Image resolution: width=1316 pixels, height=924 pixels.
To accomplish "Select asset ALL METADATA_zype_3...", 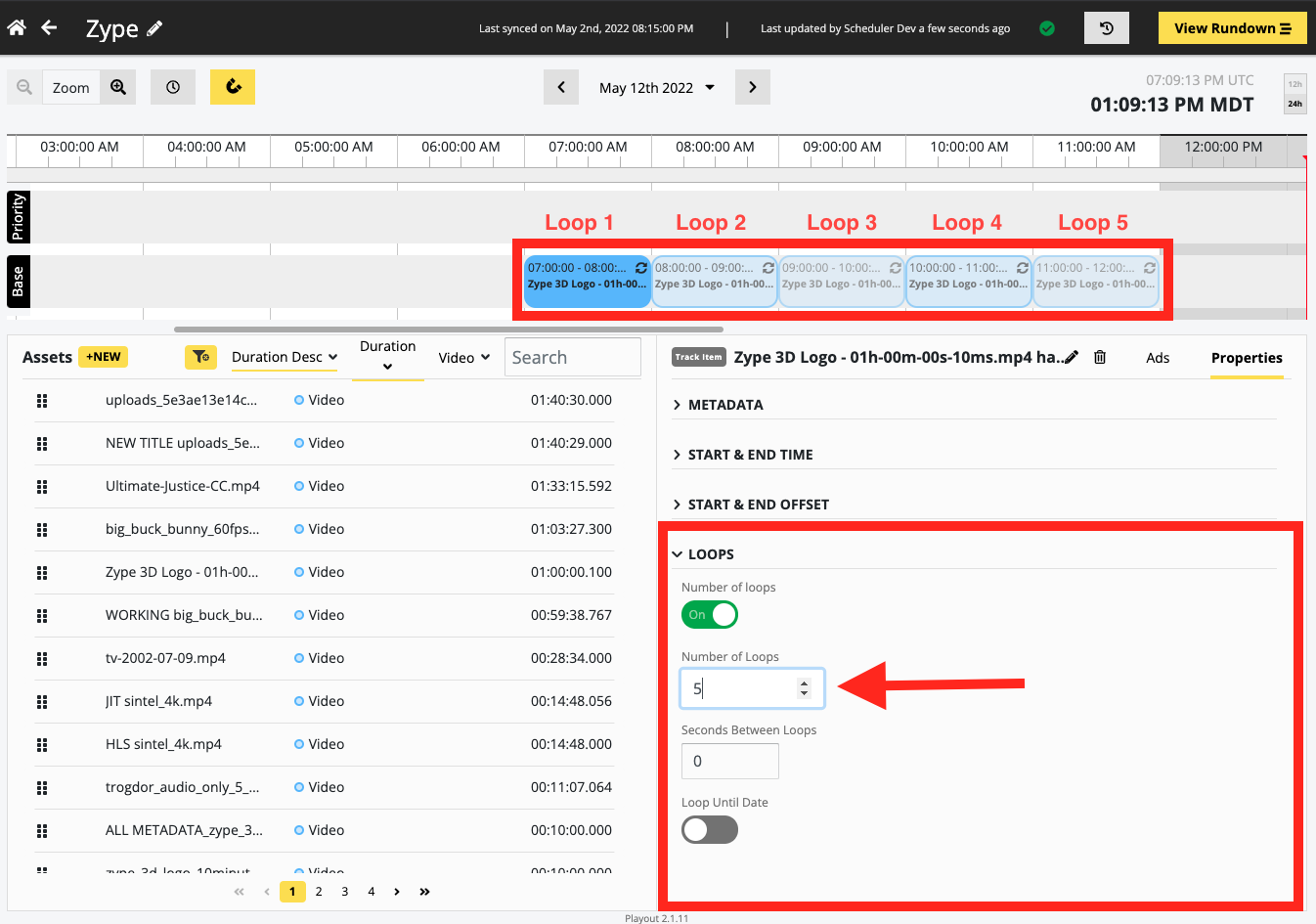I will 323,830.
